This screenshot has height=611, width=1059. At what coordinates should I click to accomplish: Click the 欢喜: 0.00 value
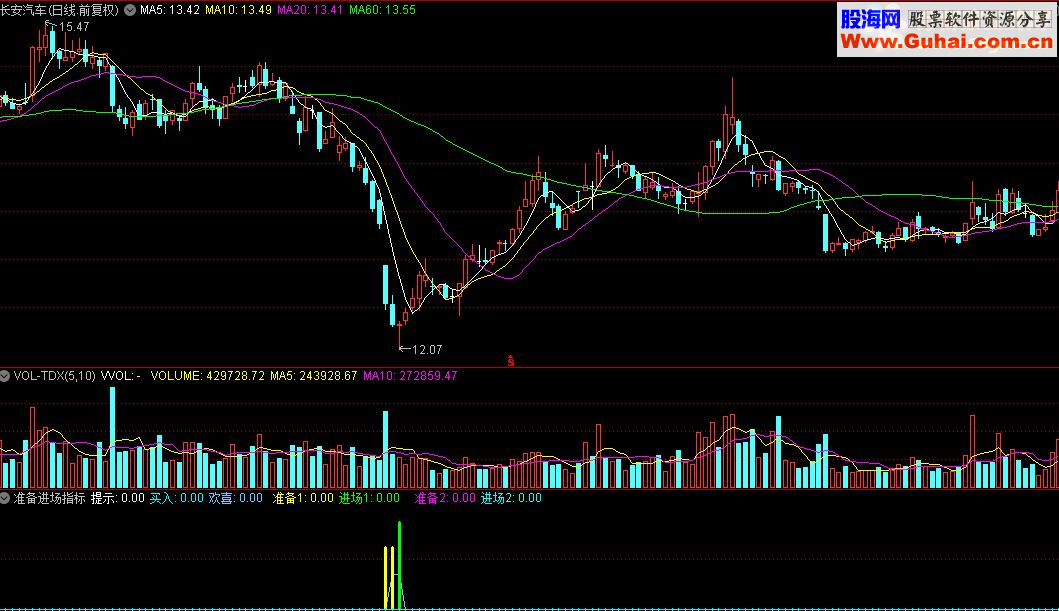click(235, 498)
